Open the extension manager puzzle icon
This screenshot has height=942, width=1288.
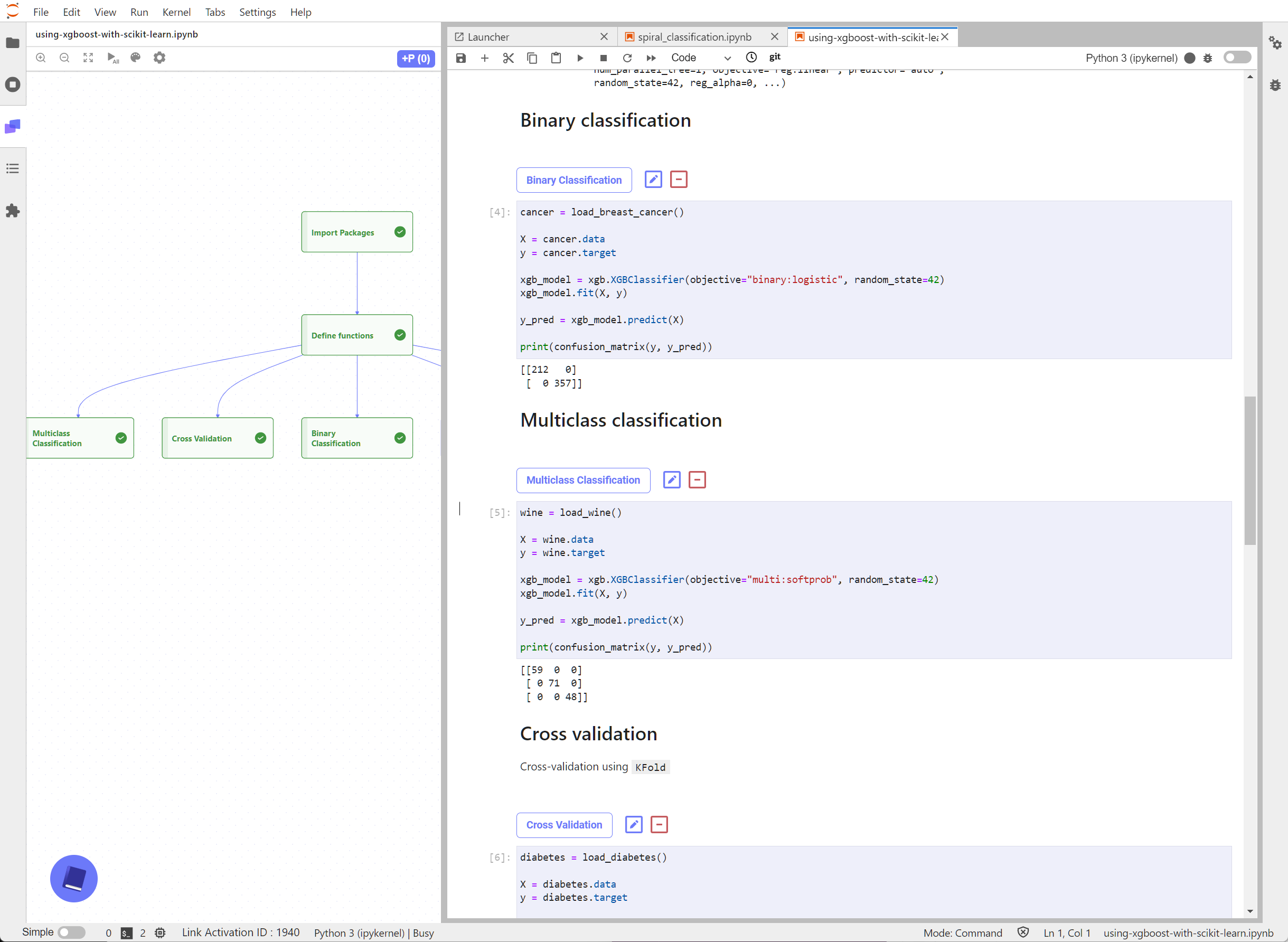click(13, 211)
